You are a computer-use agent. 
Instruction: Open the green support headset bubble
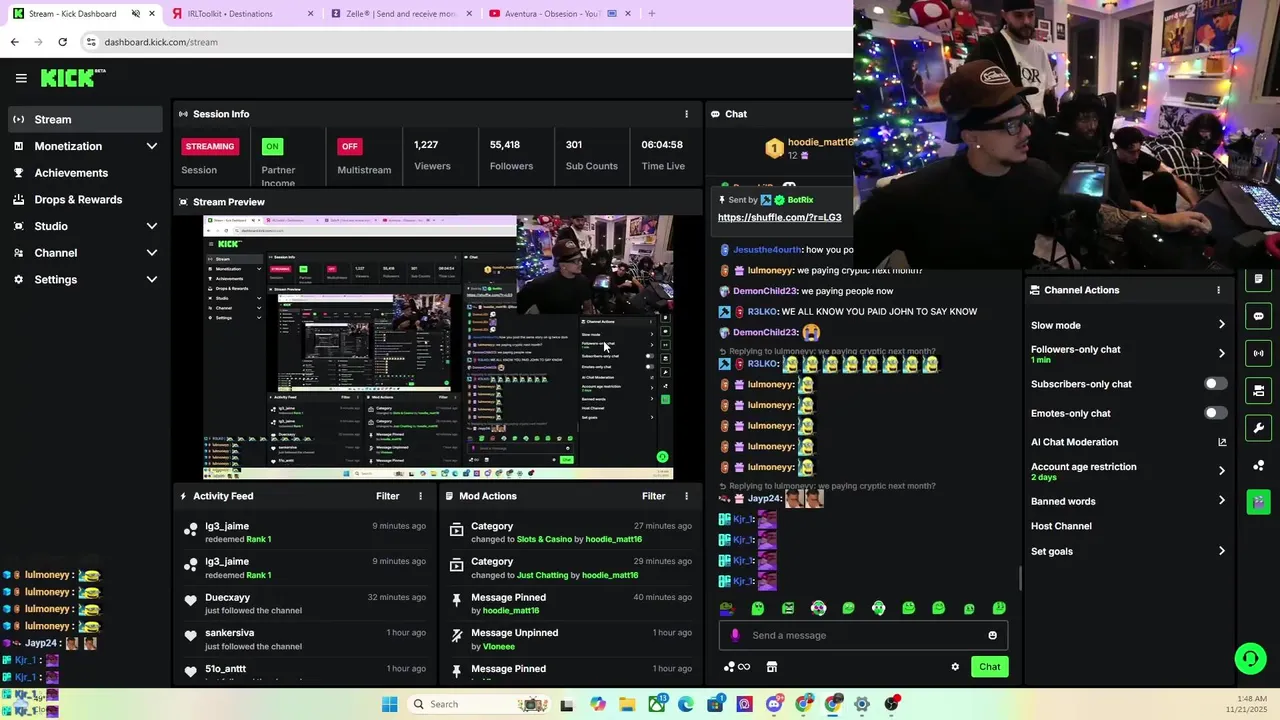pos(1250,658)
